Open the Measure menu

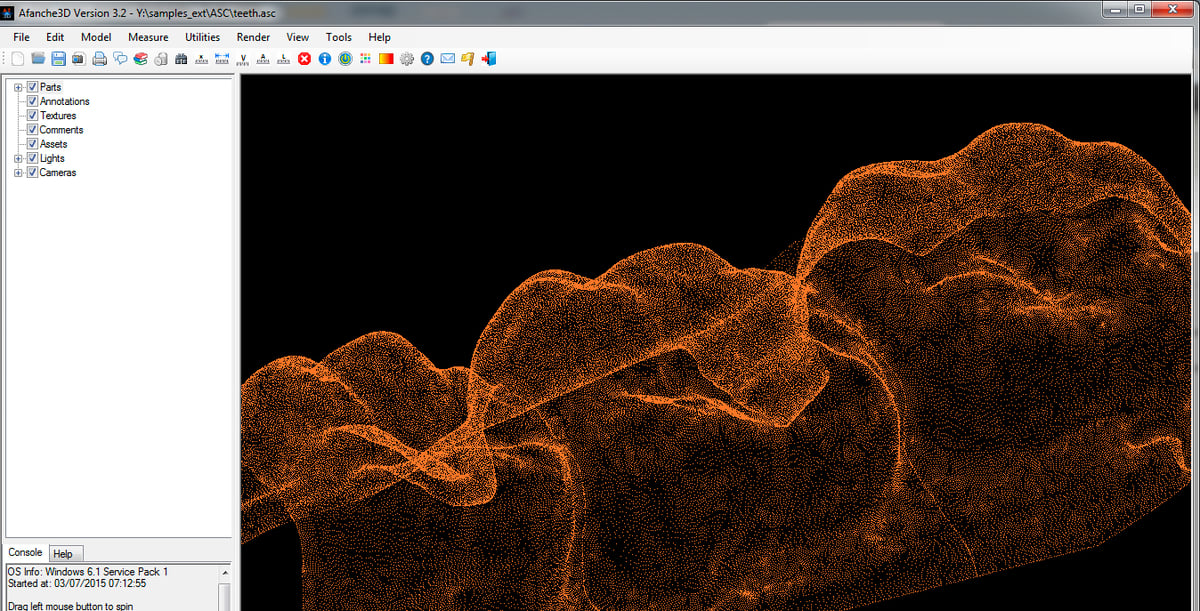point(148,37)
